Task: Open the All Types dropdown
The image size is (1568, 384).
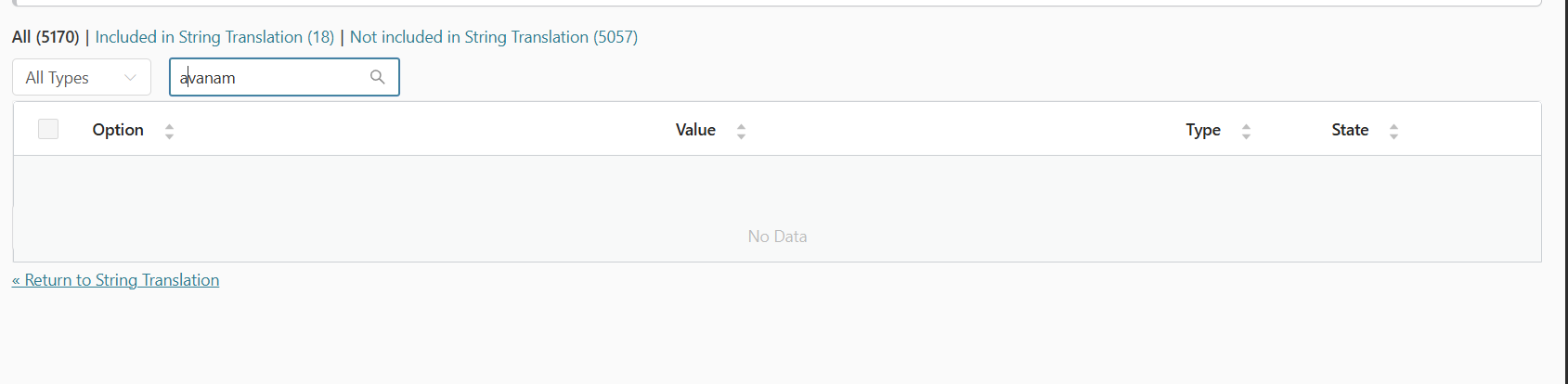Action: (82, 77)
